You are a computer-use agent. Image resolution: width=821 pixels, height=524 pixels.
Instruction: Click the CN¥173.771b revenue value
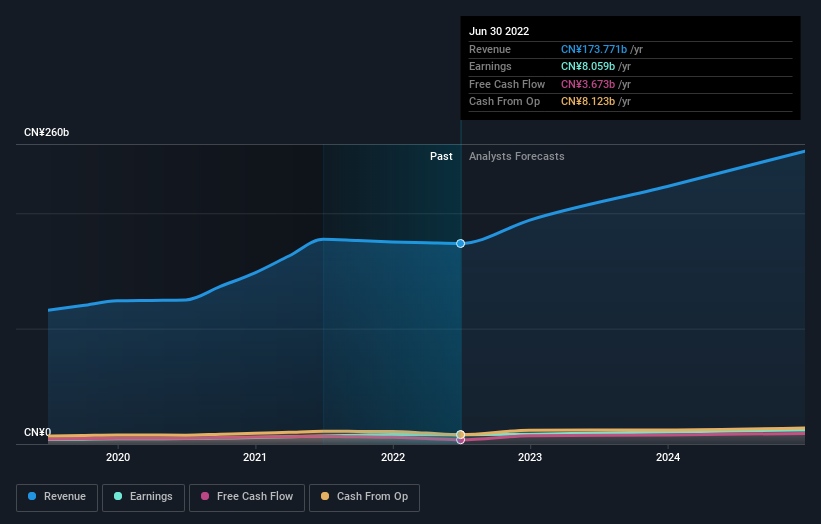[x=594, y=49]
